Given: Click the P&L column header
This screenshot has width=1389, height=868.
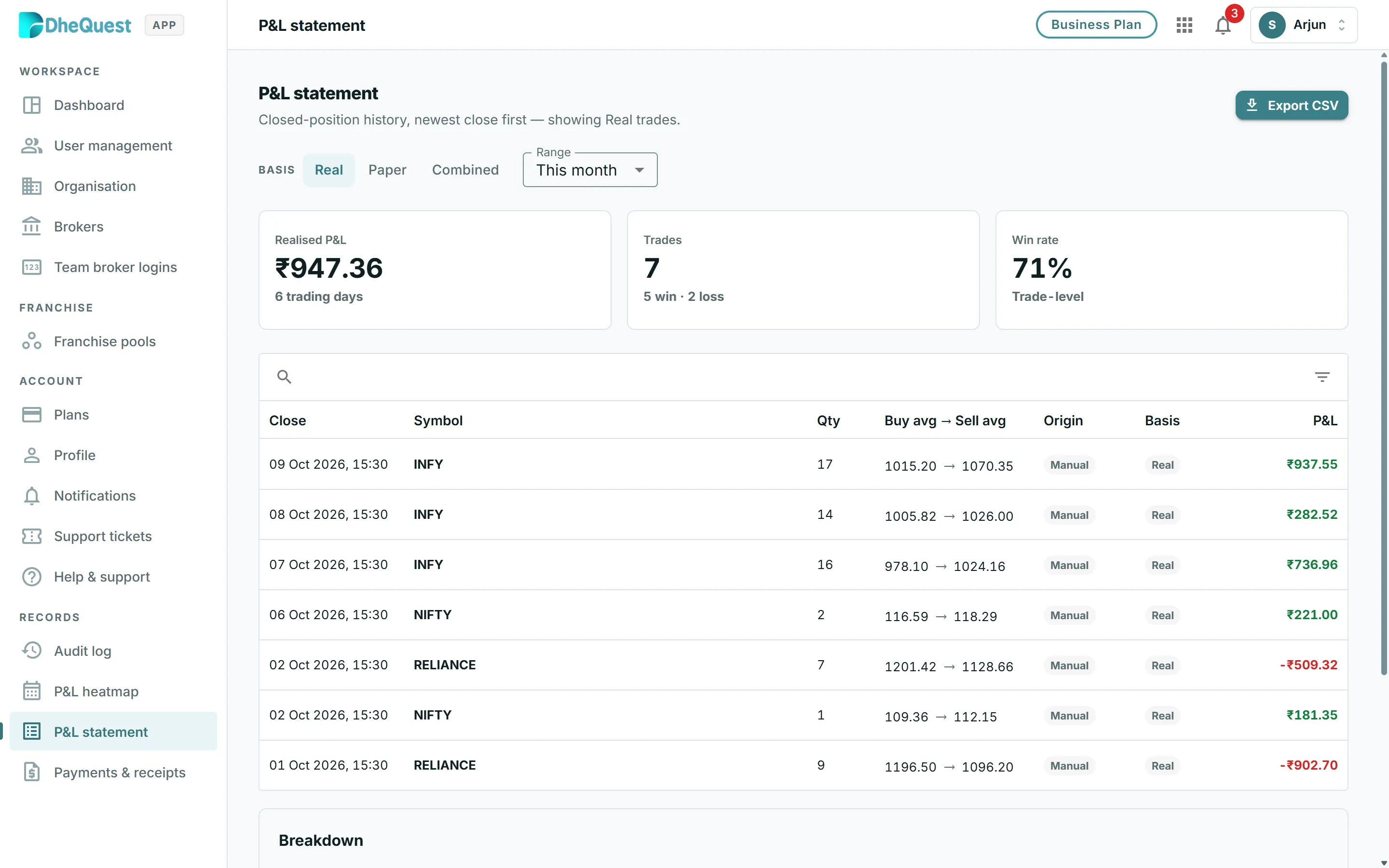Looking at the screenshot, I should coord(1325,420).
